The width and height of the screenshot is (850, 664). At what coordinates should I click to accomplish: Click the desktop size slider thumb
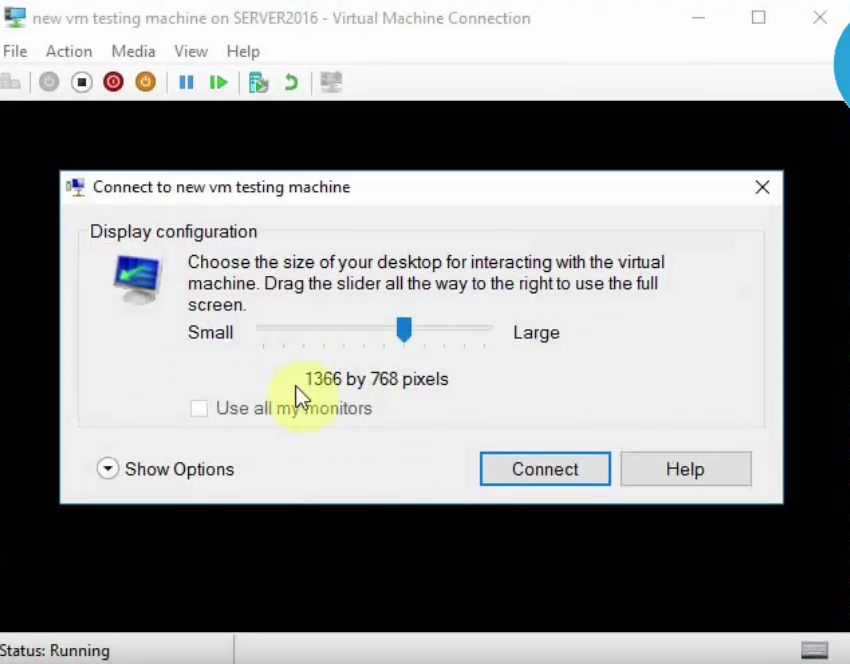coord(404,330)
